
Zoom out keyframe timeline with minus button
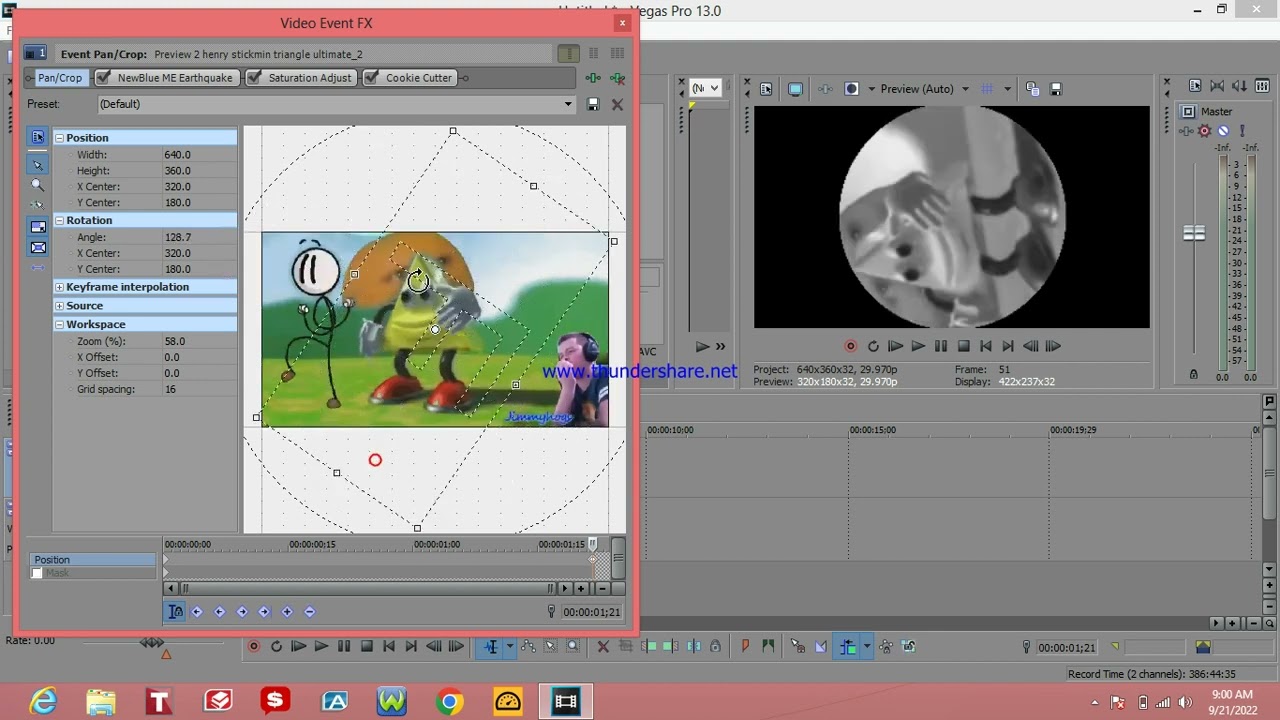(x=602, y=589)
